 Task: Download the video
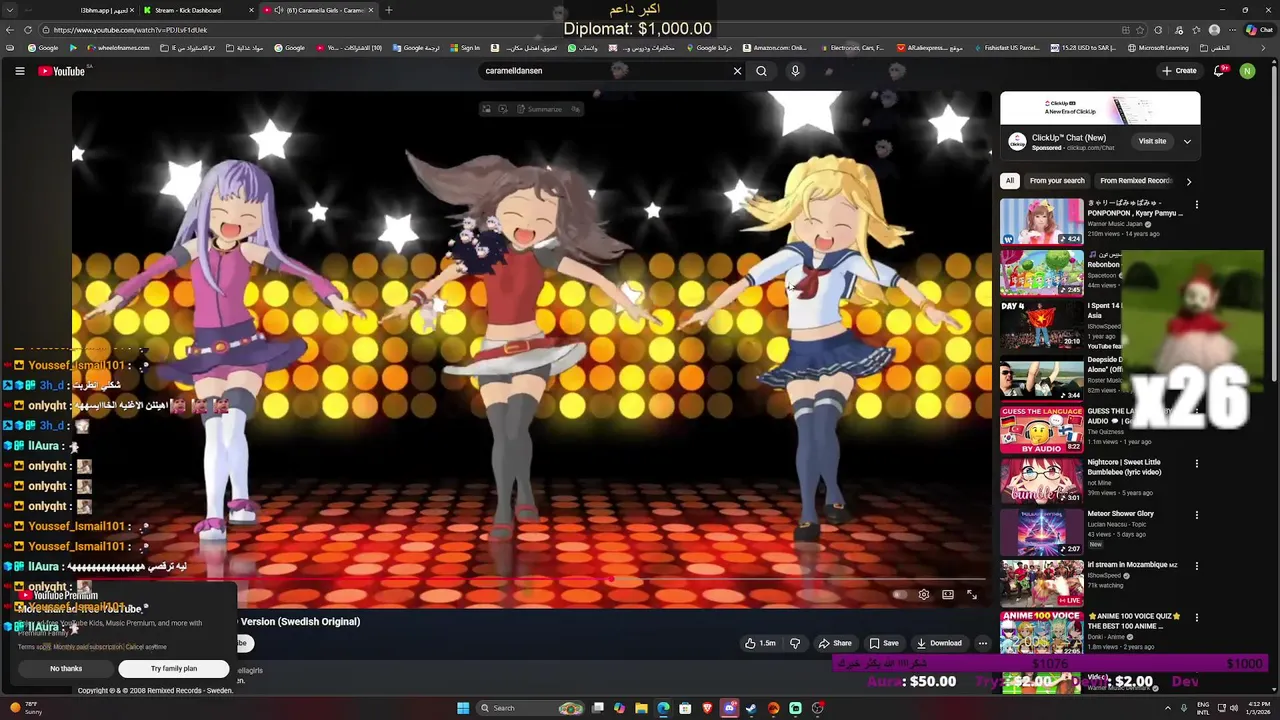click(939, 643)
